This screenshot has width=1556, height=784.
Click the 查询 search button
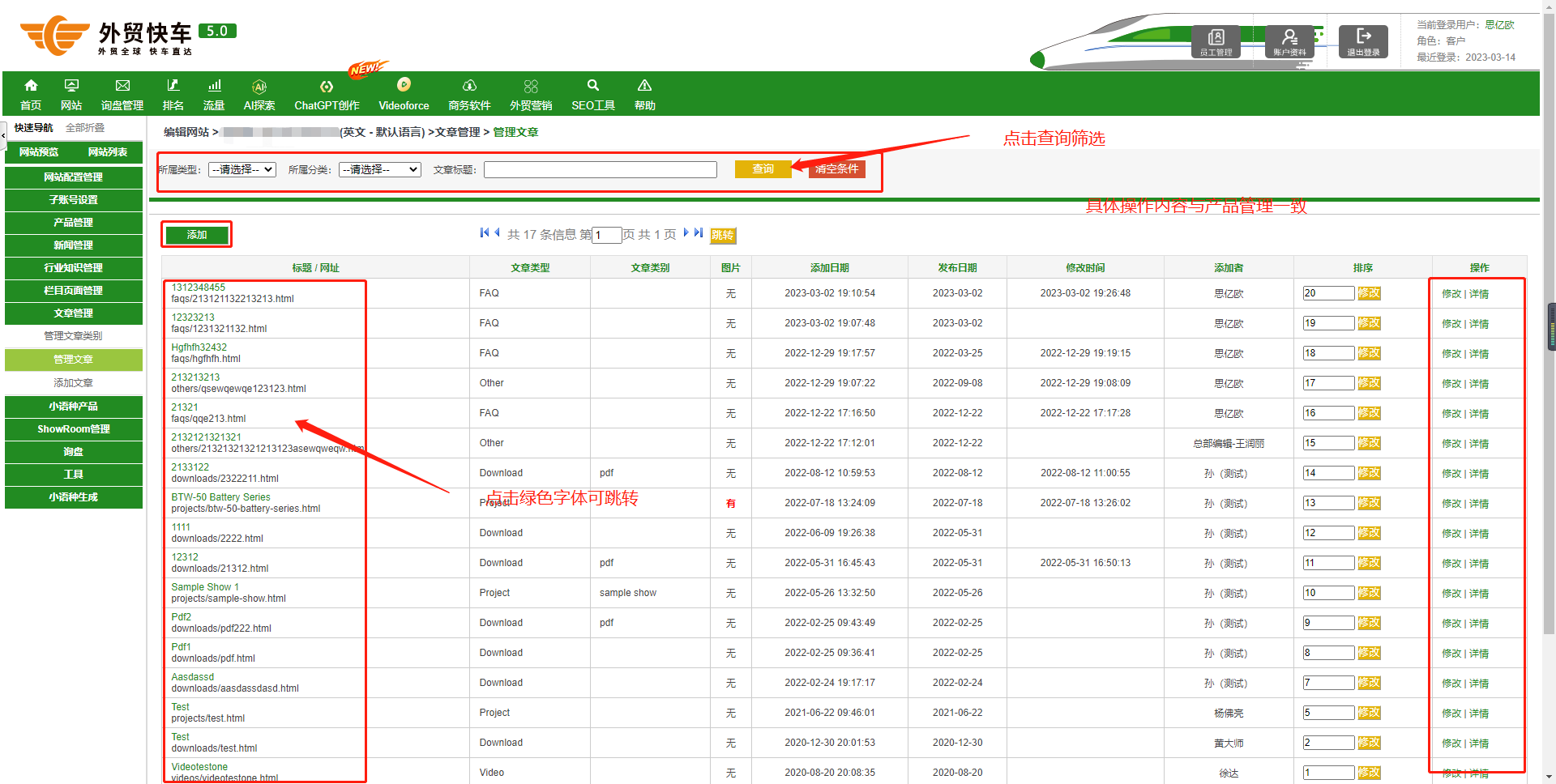[763, 169]
